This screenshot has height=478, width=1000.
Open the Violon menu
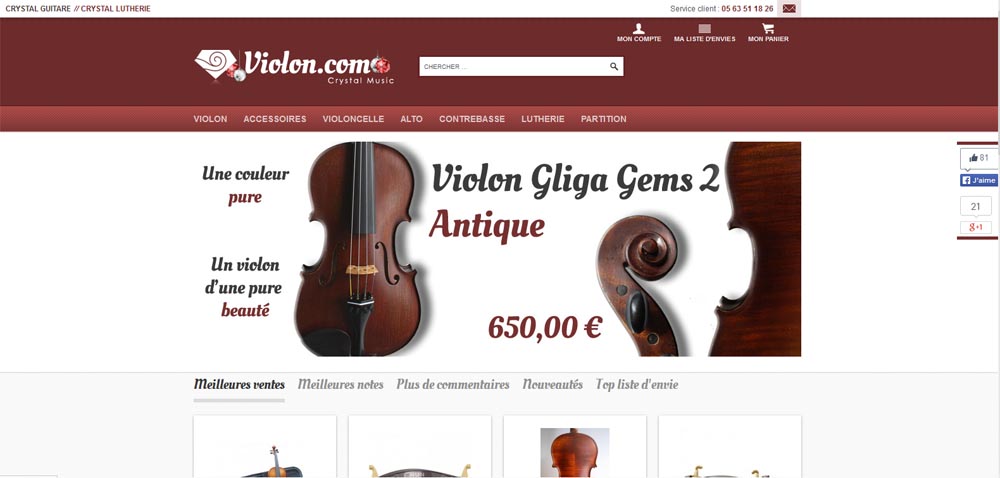210,119
